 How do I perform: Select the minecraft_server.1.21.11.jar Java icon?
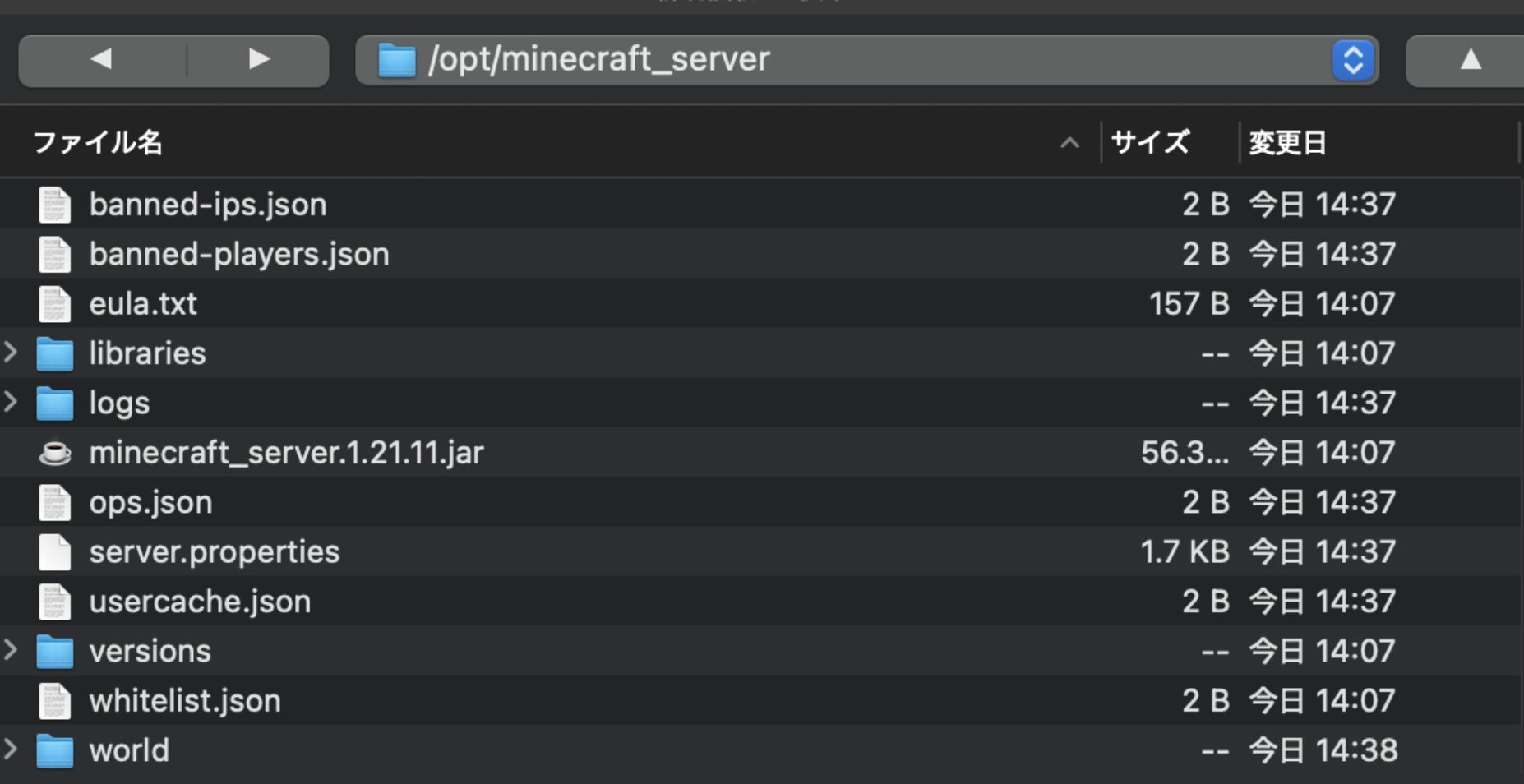[x=55, y=453]
